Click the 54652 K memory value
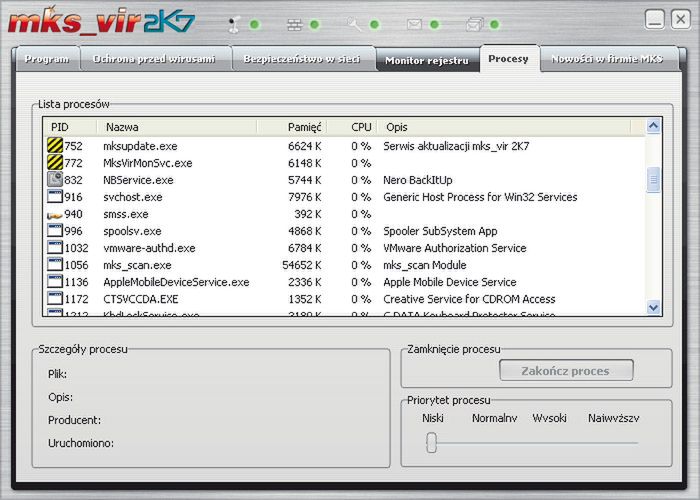The image size is (700, 500). [x=302, y=265]
